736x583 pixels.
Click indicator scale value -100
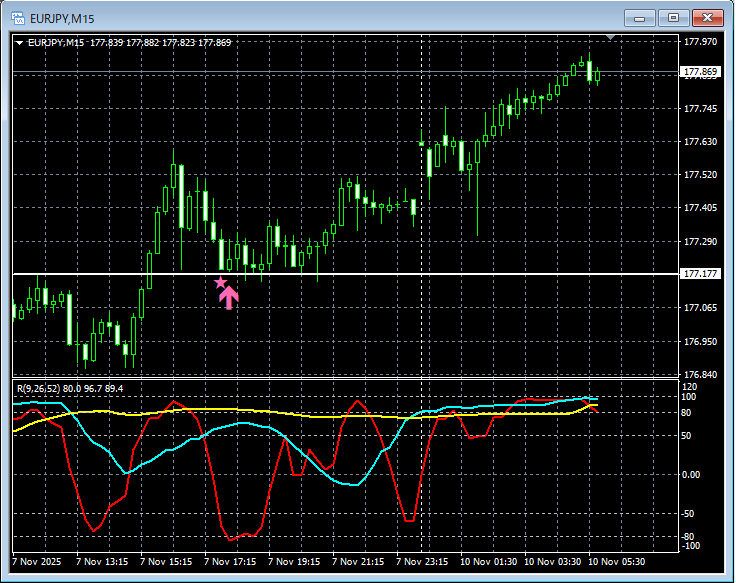(690, 546)
